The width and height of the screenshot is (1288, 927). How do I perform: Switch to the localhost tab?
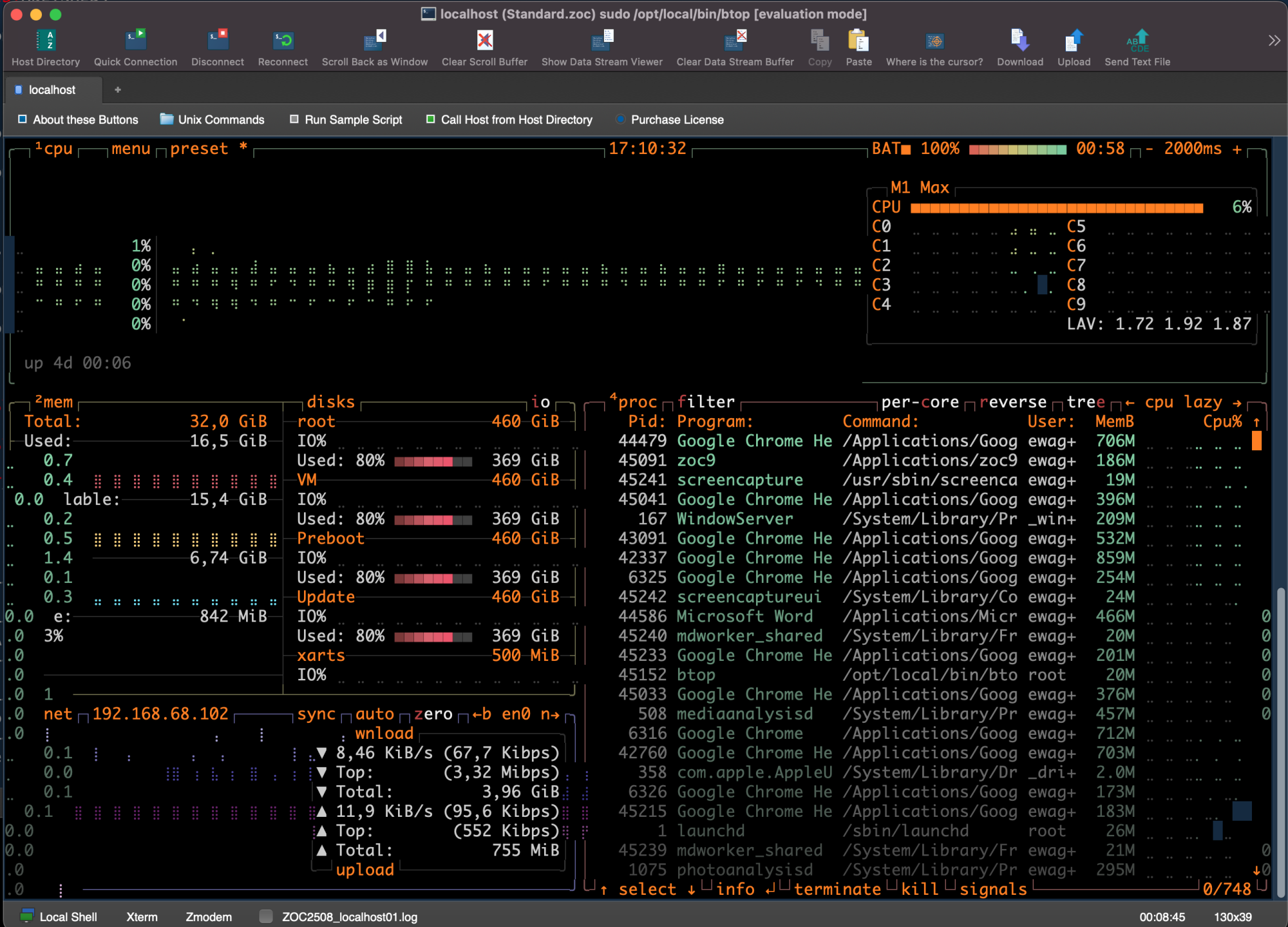point(53,90)
